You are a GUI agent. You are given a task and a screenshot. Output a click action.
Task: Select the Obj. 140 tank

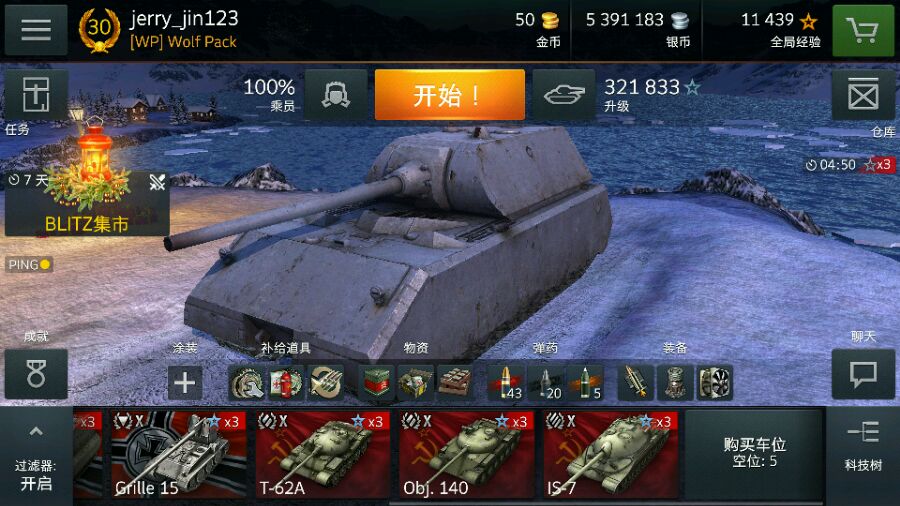(467, 454)
